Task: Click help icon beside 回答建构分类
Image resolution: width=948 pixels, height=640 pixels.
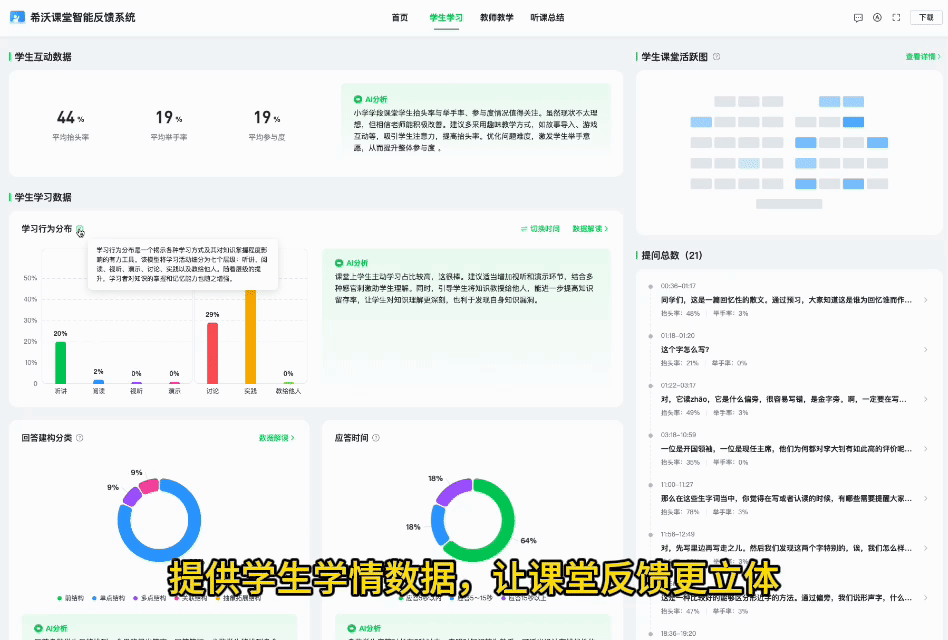Action: 80,437
